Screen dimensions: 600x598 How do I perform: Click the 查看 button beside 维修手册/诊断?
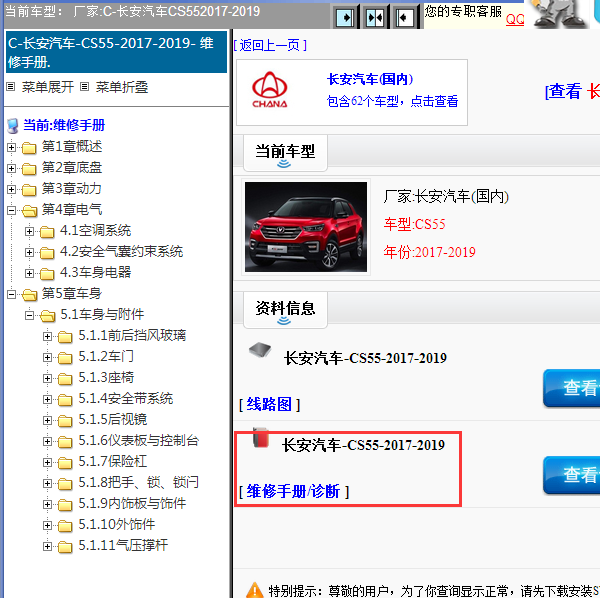(x=572, y=475)
